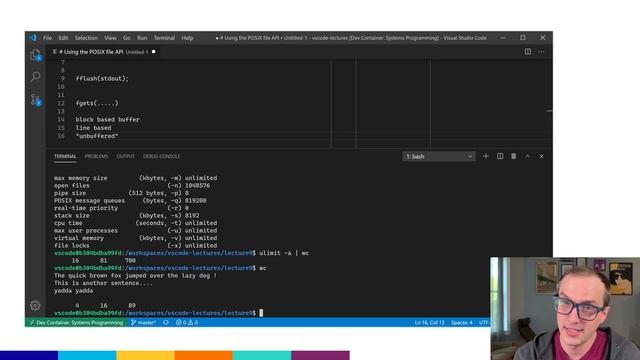Click the presenter webcam video overlay
The image size is (640, 360).
point(565,309)
